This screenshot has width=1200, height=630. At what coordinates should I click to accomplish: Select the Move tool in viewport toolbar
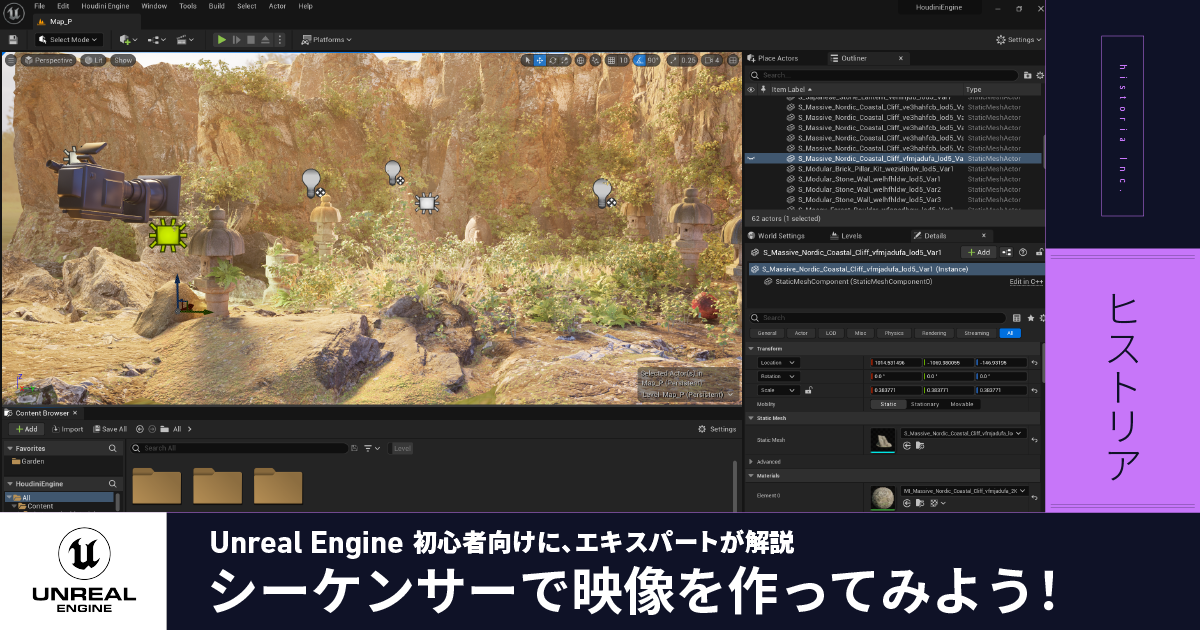[x=538, y=59]
